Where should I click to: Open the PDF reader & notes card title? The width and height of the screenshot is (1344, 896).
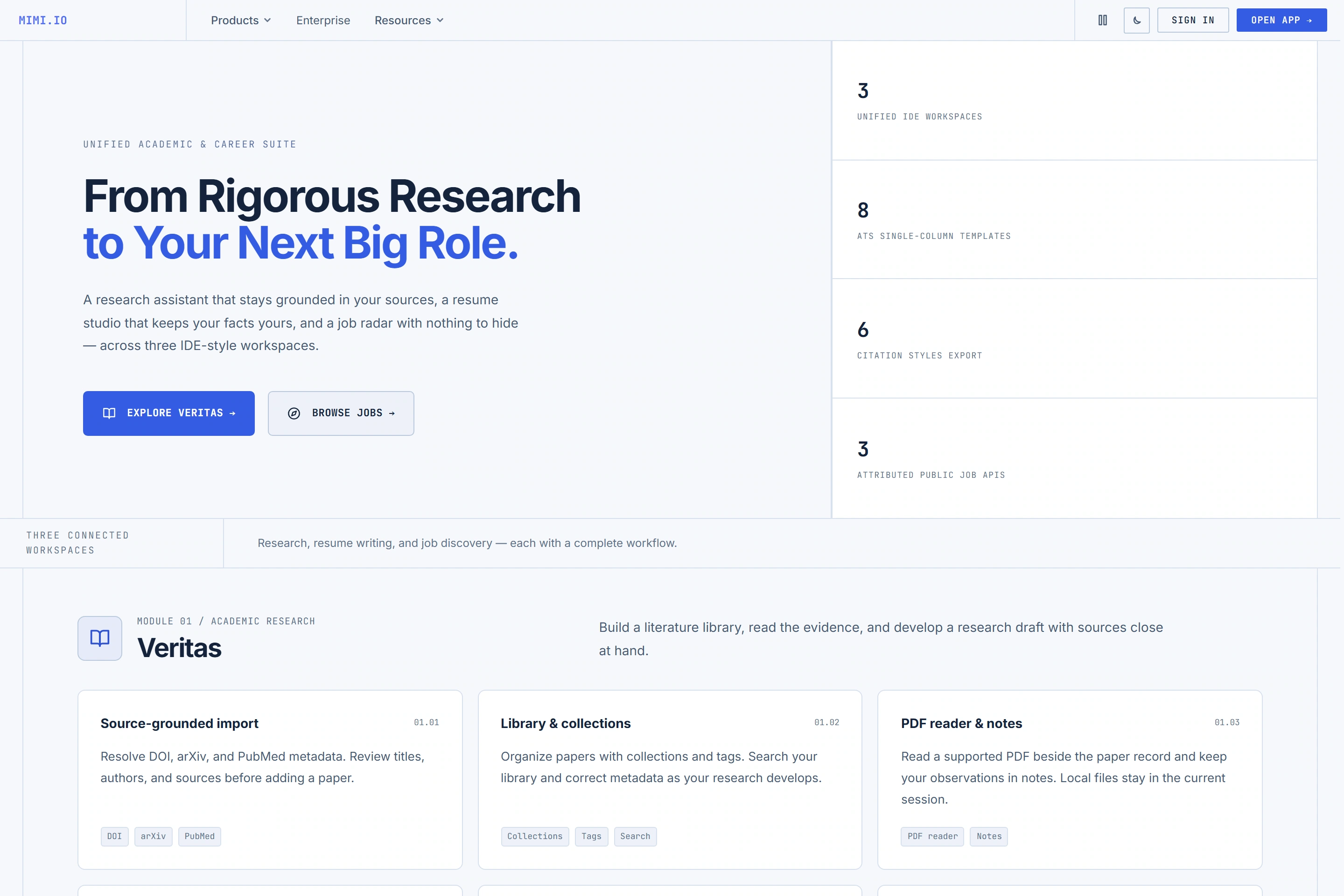point(962,723)
